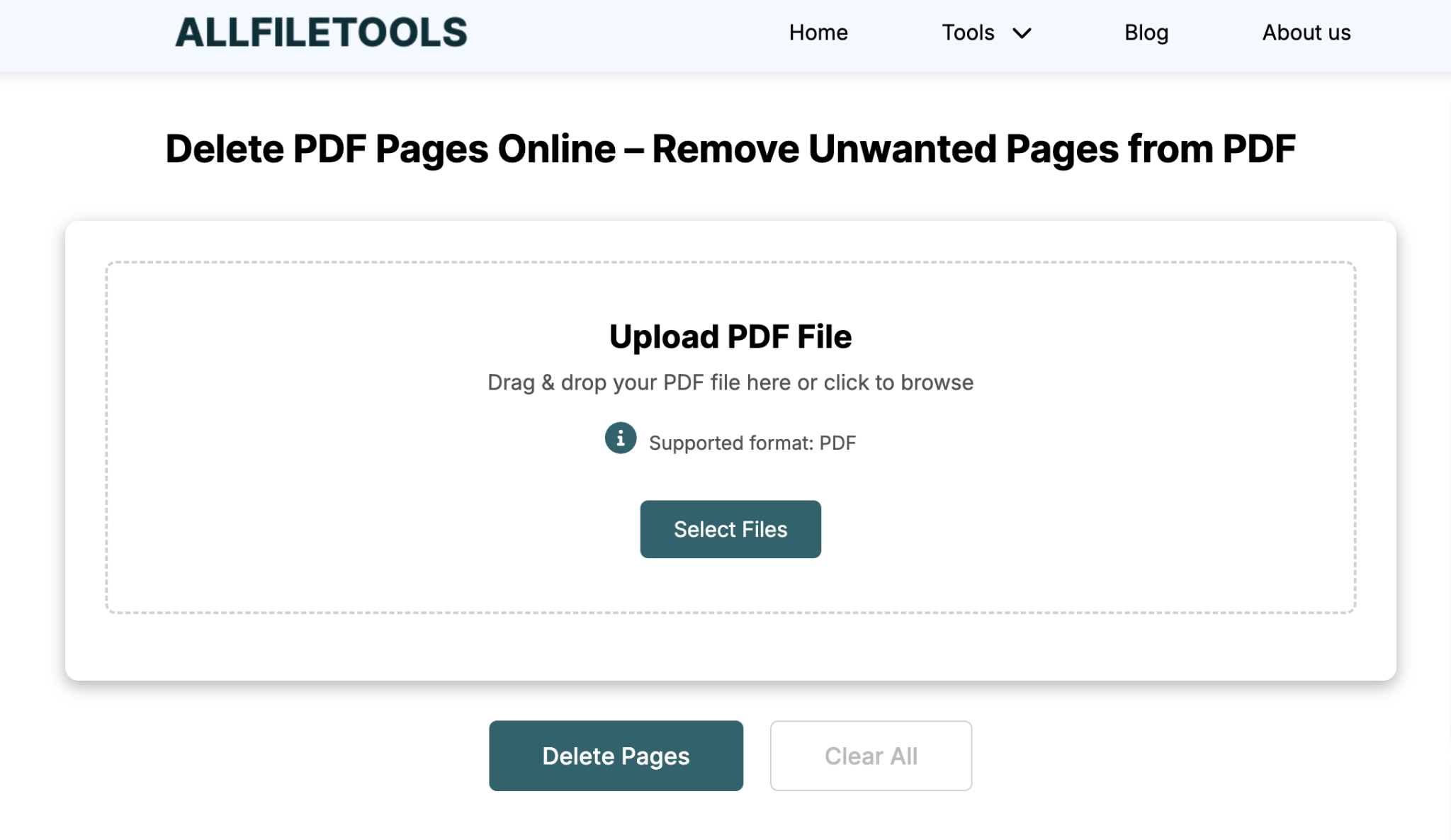The width and height of the screenshot is (1451, 840).
Task: Hit the Clear All button
Action: (x=871, y=756)
